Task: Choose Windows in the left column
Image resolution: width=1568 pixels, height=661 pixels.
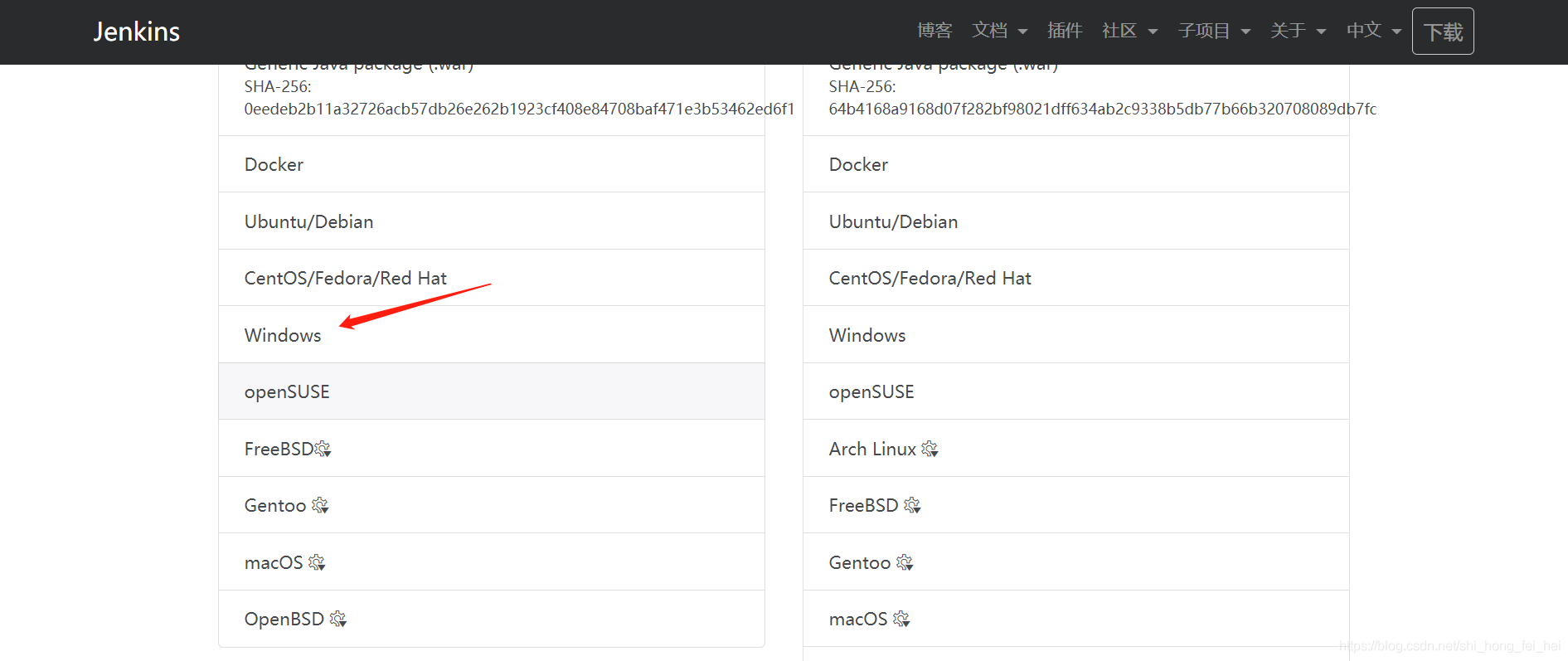Action: [x=492, y=335]
